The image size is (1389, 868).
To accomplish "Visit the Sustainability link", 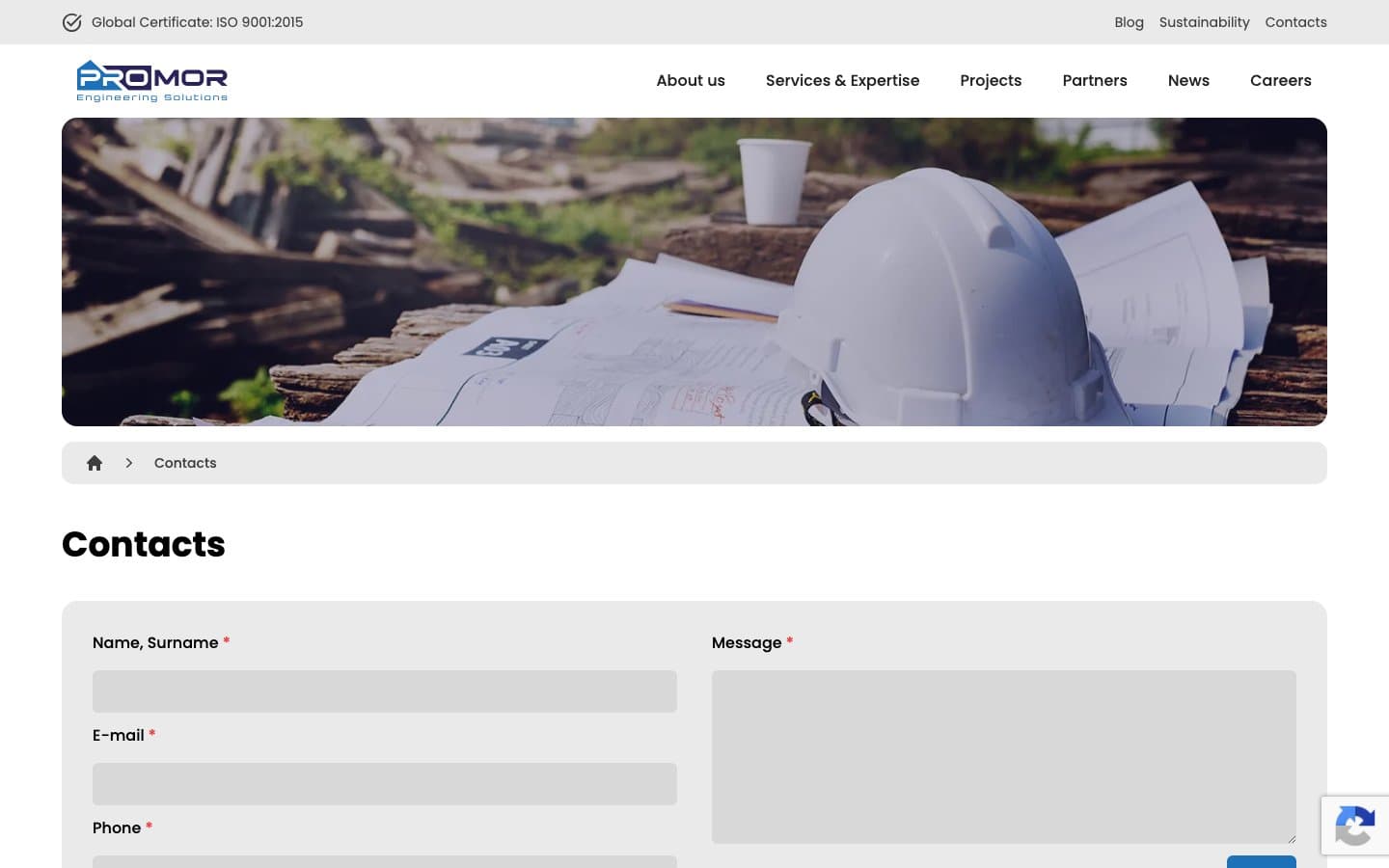I will [x=1204, y=22].
